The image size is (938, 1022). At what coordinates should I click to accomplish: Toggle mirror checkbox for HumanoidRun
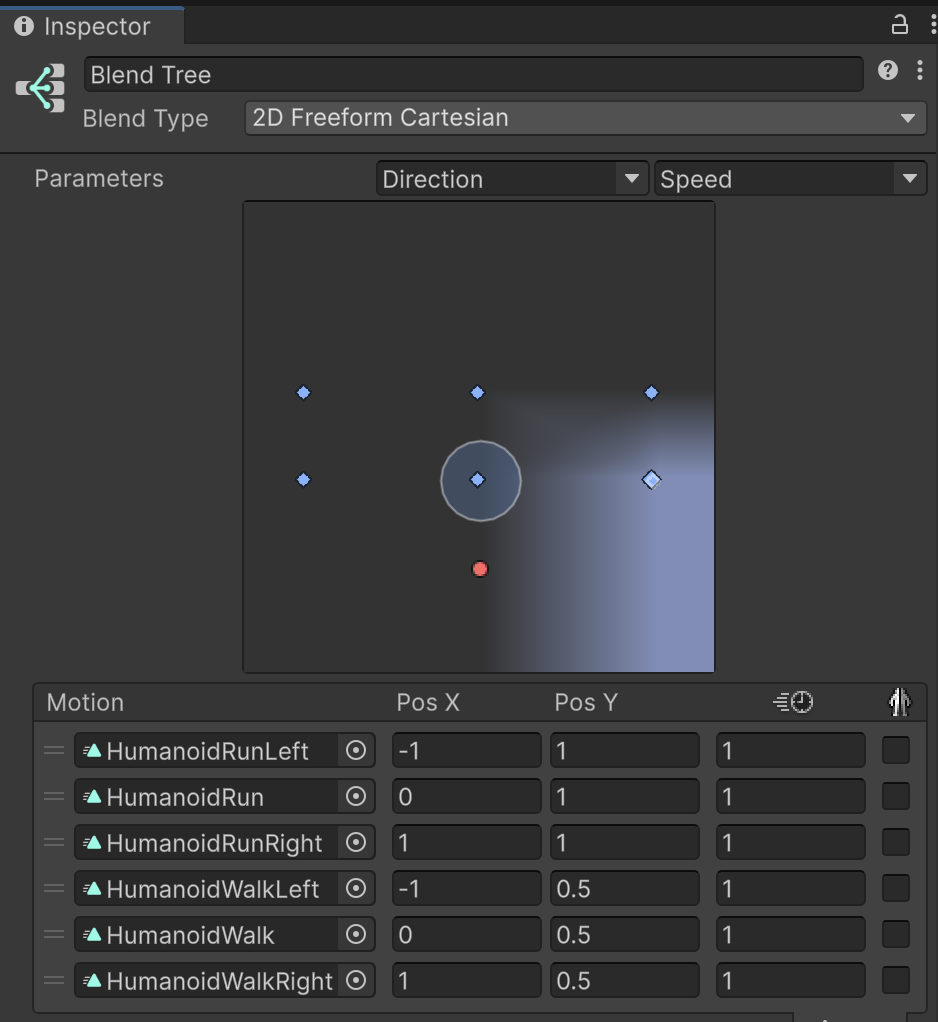896,796
